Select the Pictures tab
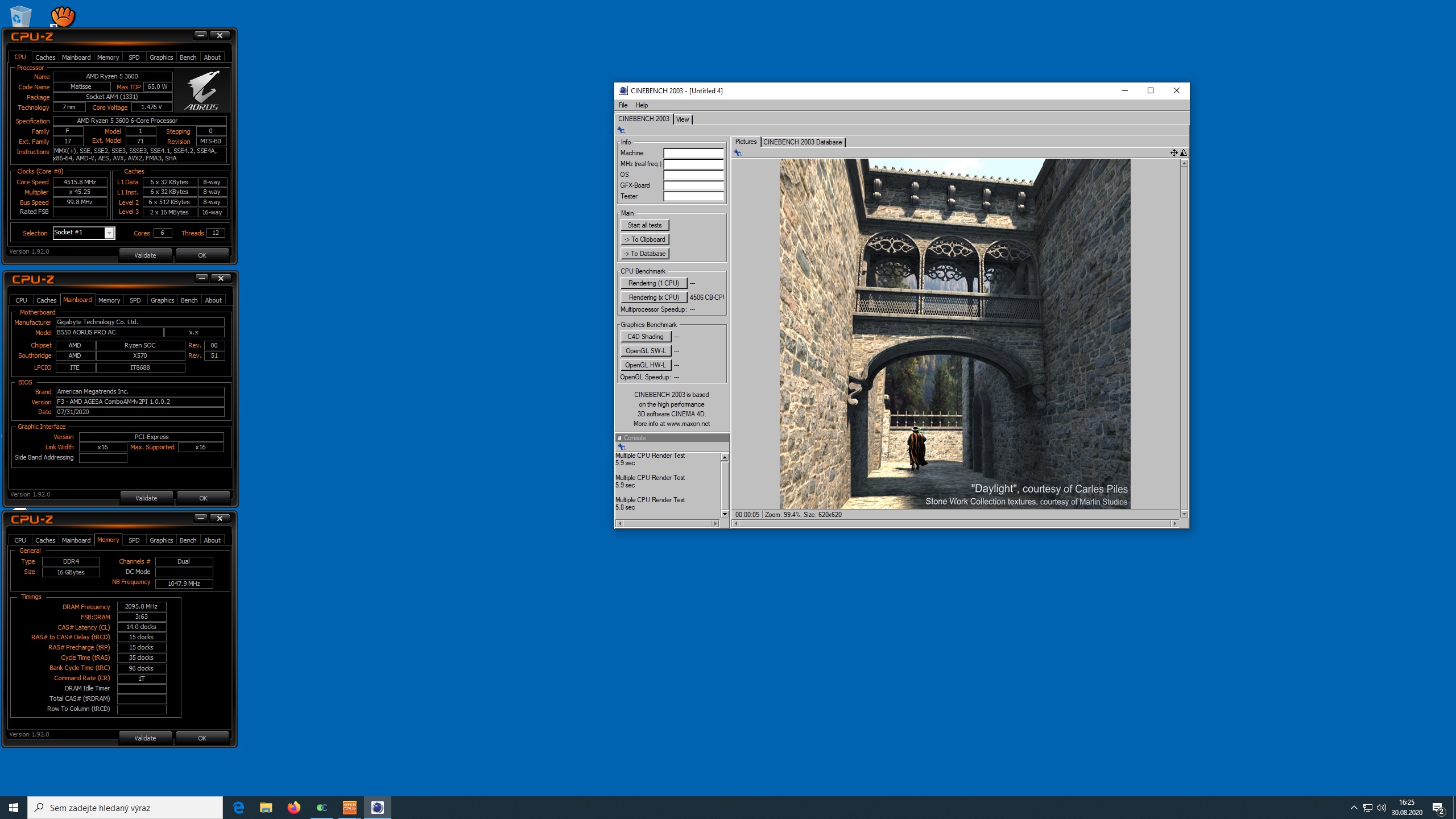The height and width of the screenshot is (819, 1456). tap(746, 142)
